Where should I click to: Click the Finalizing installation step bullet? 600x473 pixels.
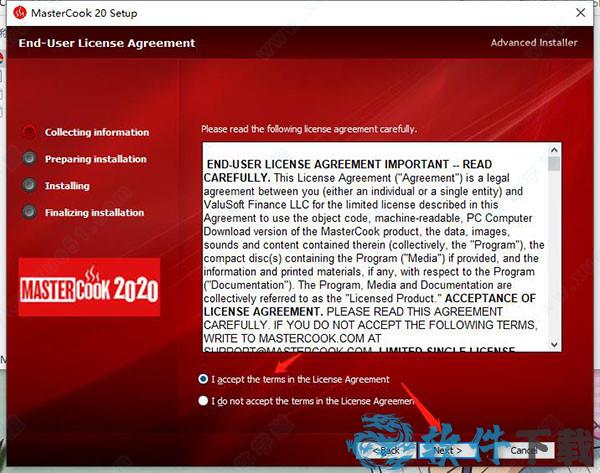29,212
